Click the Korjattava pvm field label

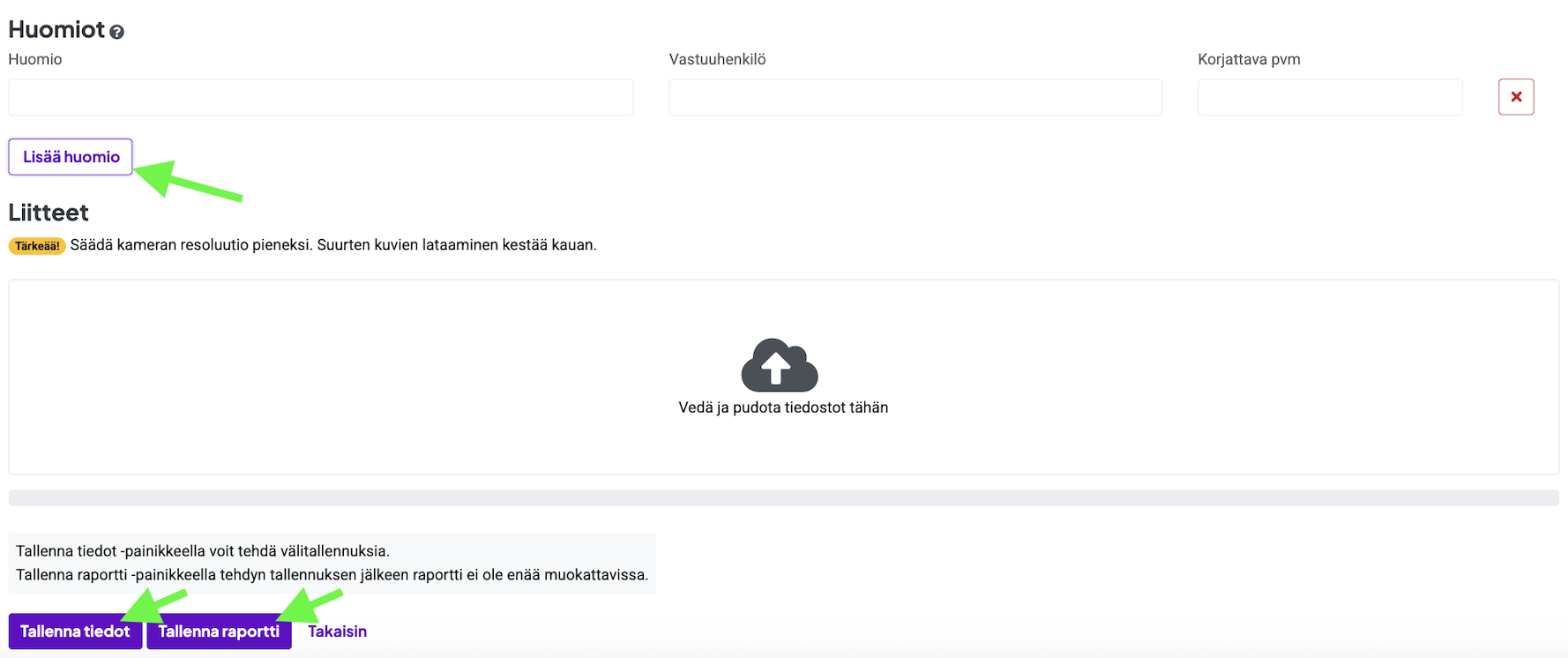tap(1249, 59)
